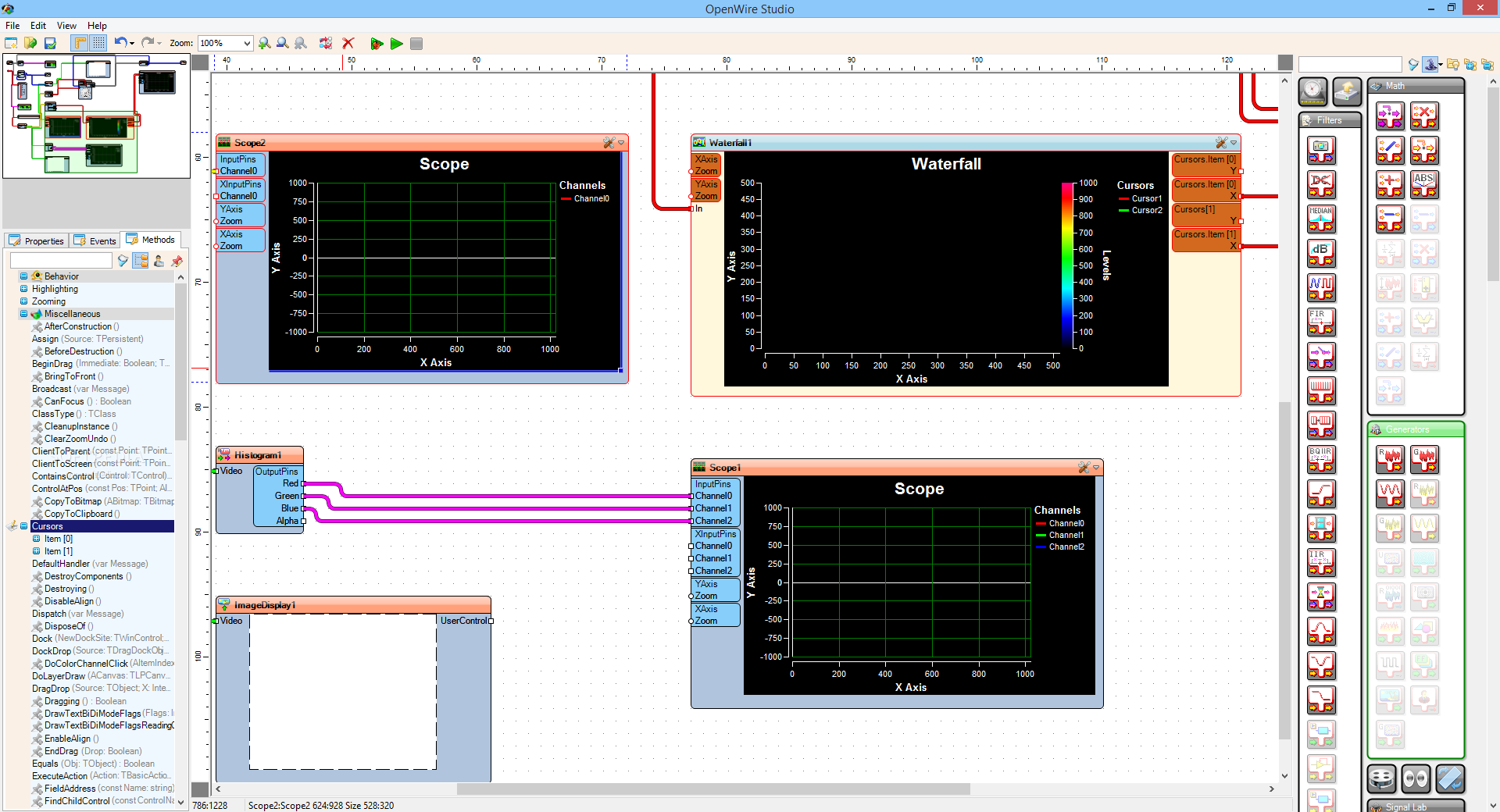The height and width of the screenshot is (812, 1500).
Task: Zoom out with the magnifier minus icon
Action: coord(283,44)
